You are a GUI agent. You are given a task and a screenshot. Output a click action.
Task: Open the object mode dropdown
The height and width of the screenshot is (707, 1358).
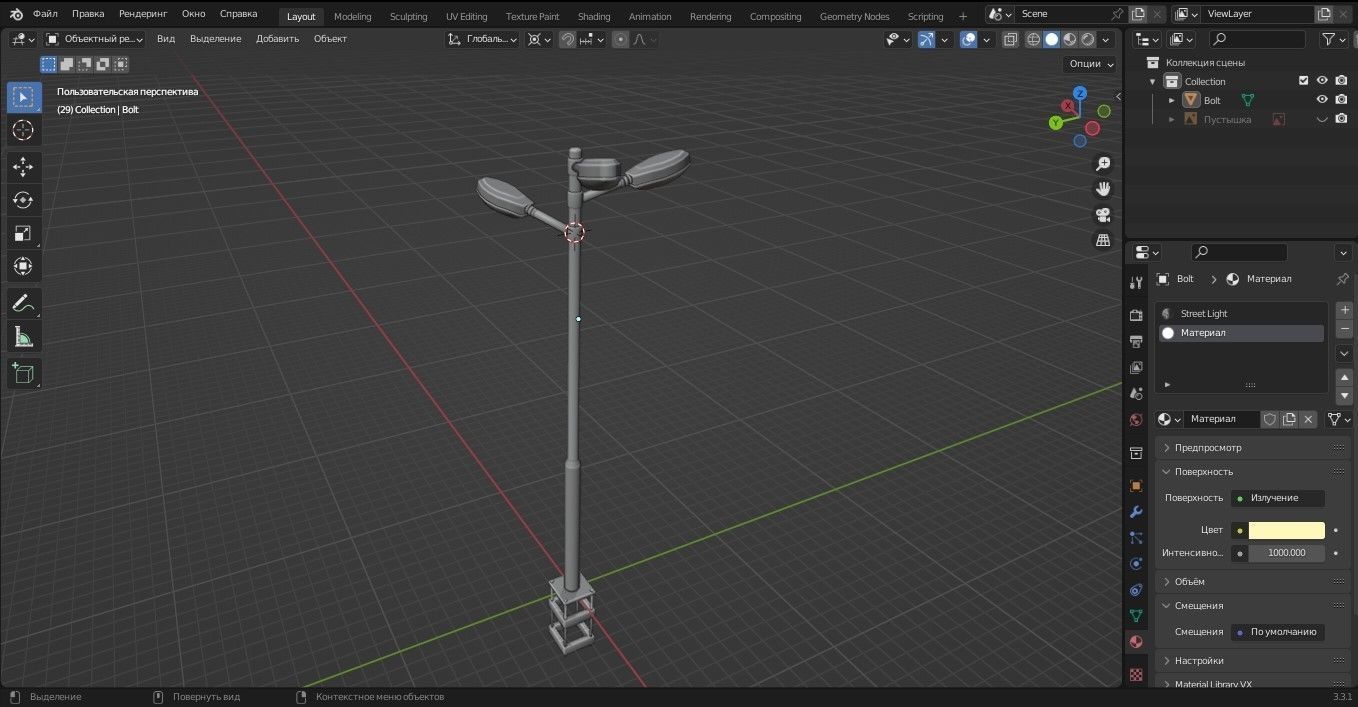pos(95,39)
